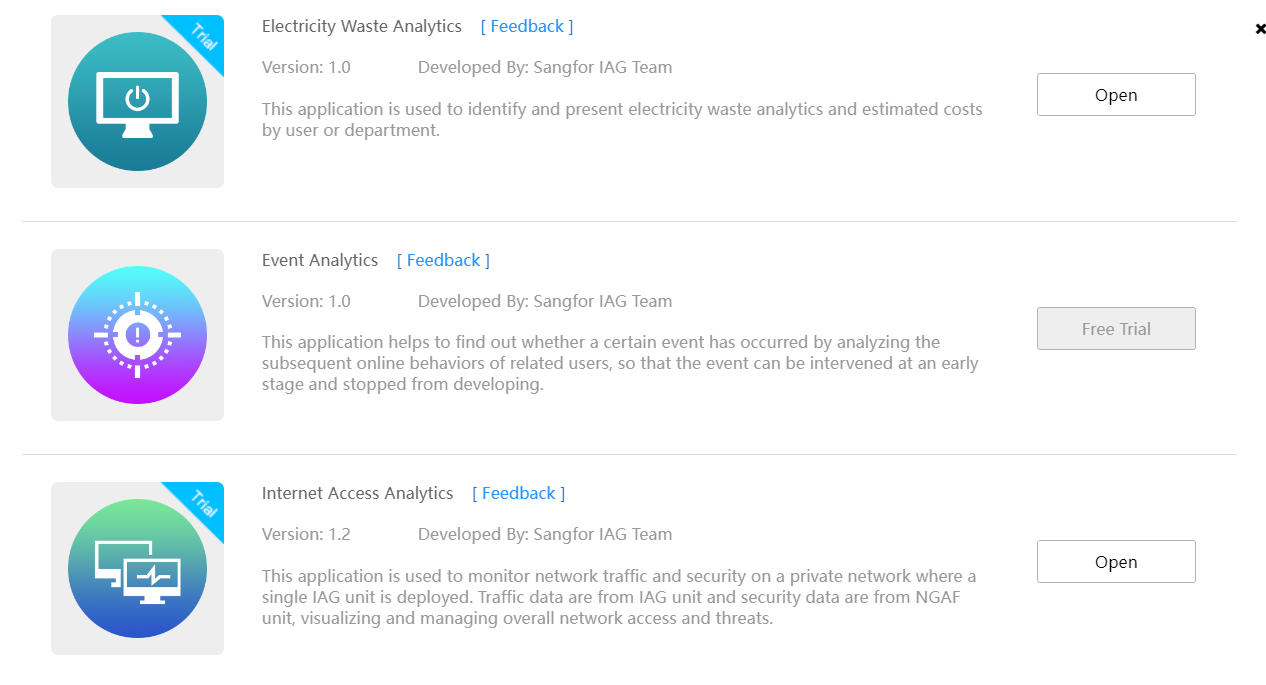
Task: Click the Internet Access Analytics description
Action: 618,597
